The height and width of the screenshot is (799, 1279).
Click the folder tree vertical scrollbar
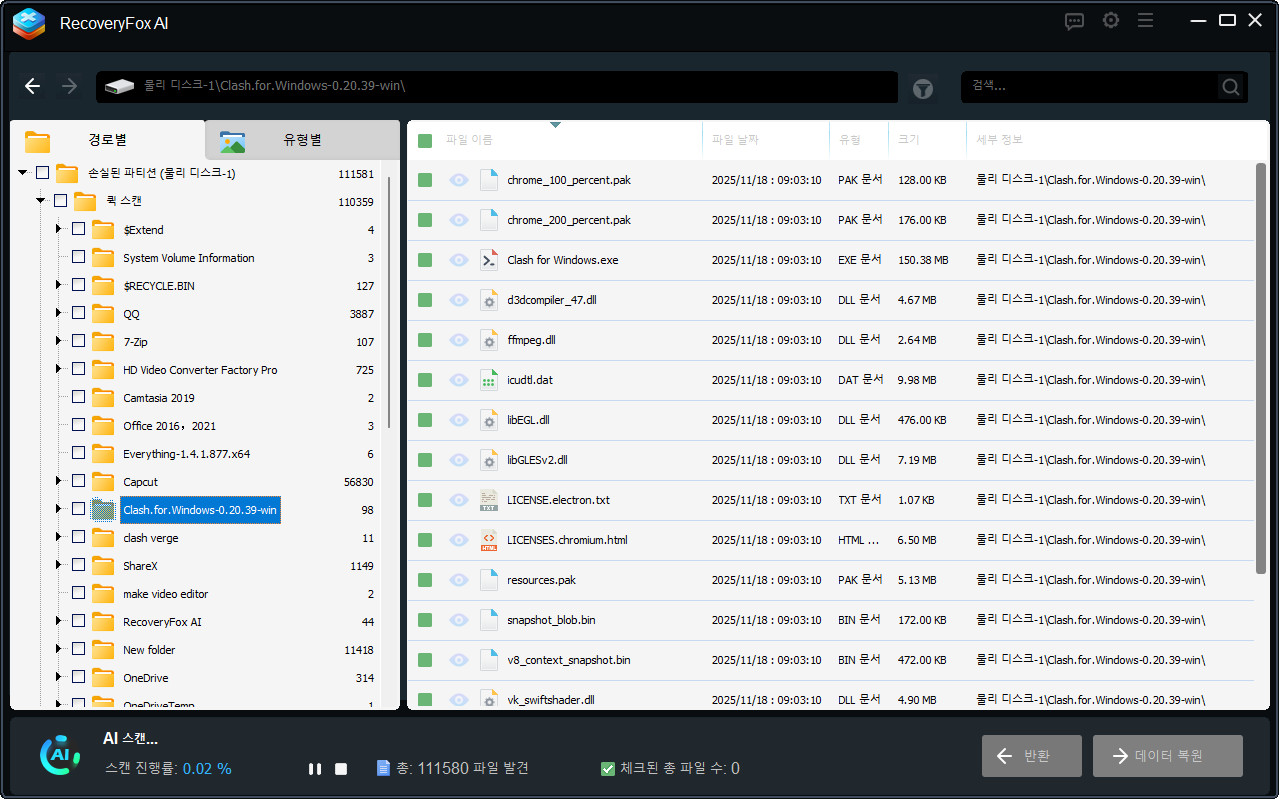388,302
